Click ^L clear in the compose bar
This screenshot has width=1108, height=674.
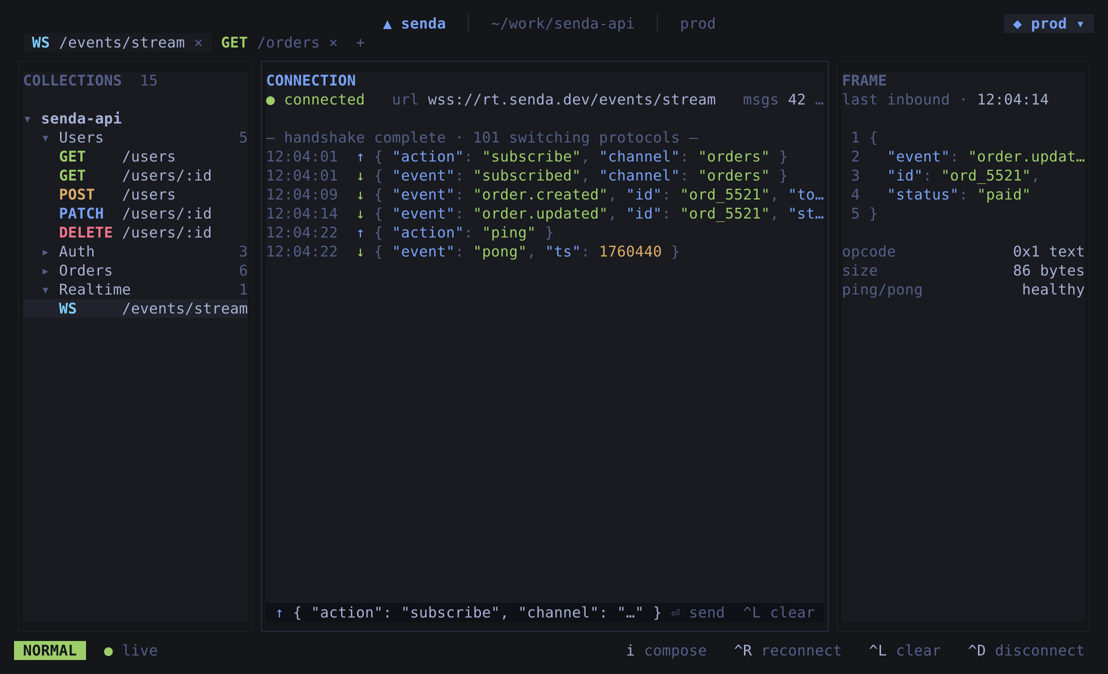779,613
